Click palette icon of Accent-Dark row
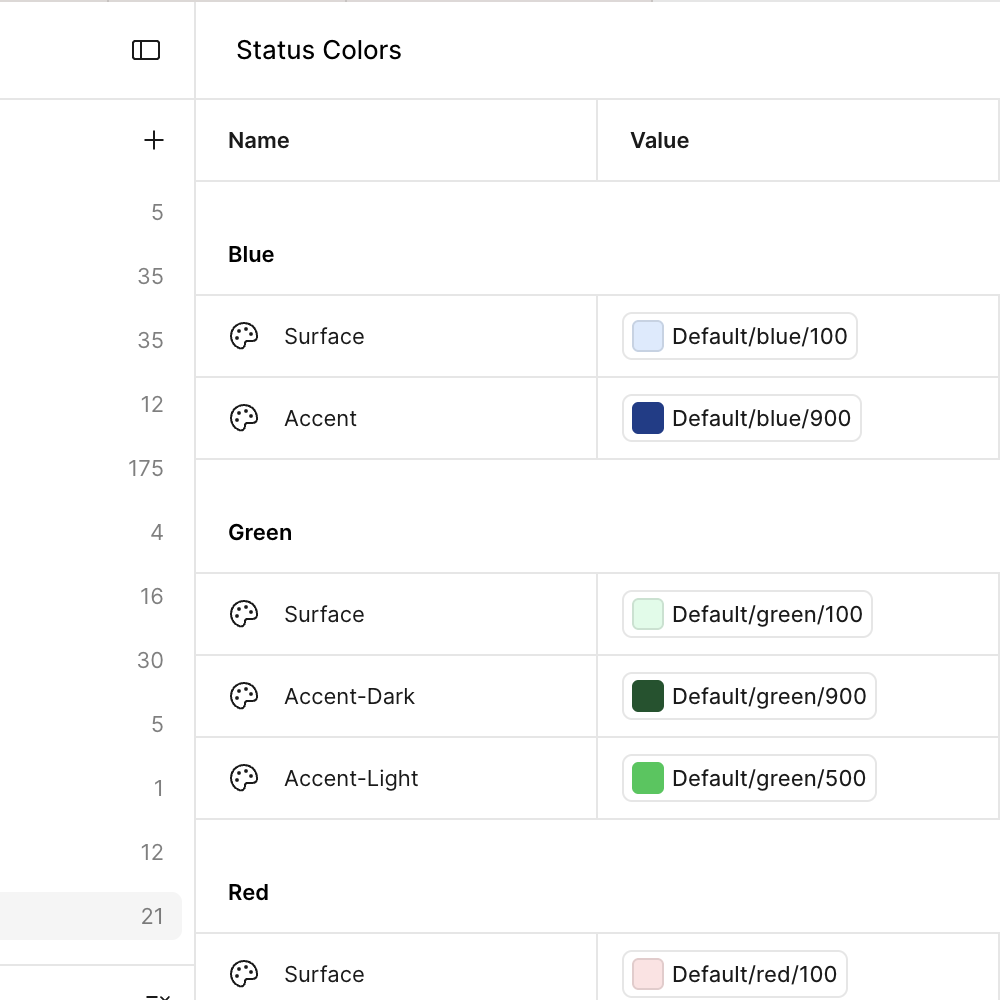 point(244,696)
